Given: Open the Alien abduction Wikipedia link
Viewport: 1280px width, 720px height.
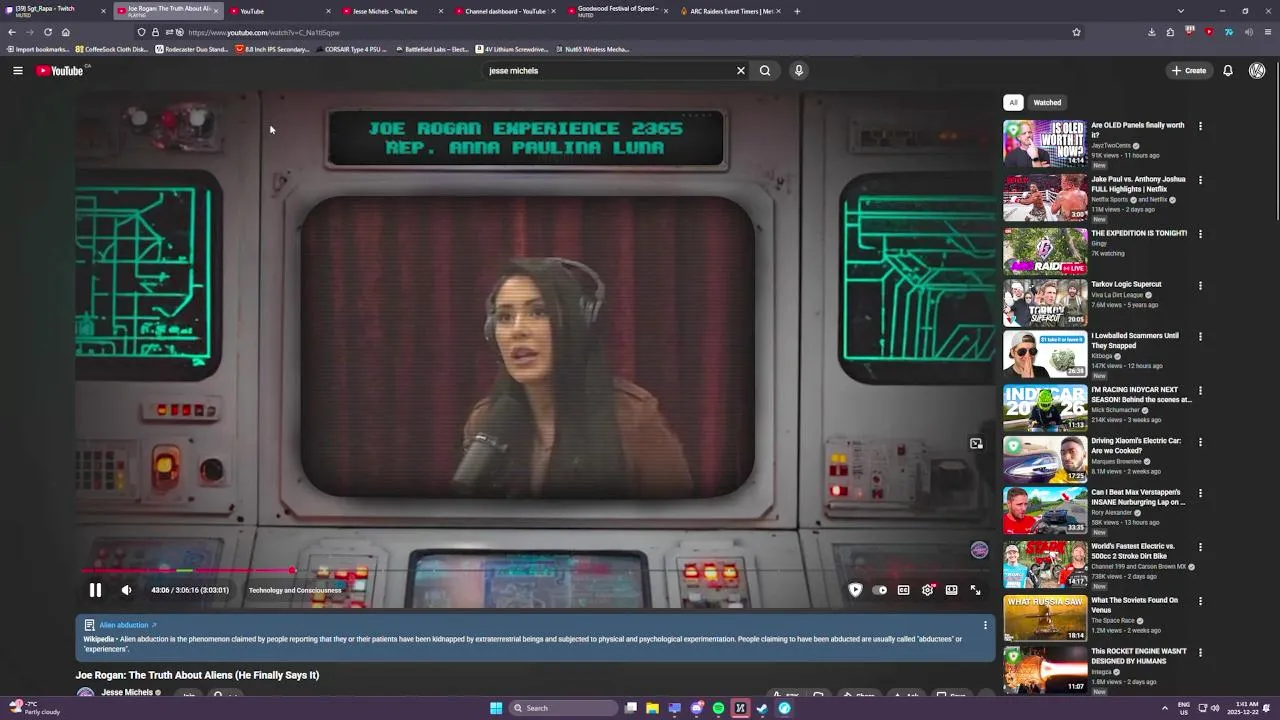Looking at the screenshot, I should [128, 625].
